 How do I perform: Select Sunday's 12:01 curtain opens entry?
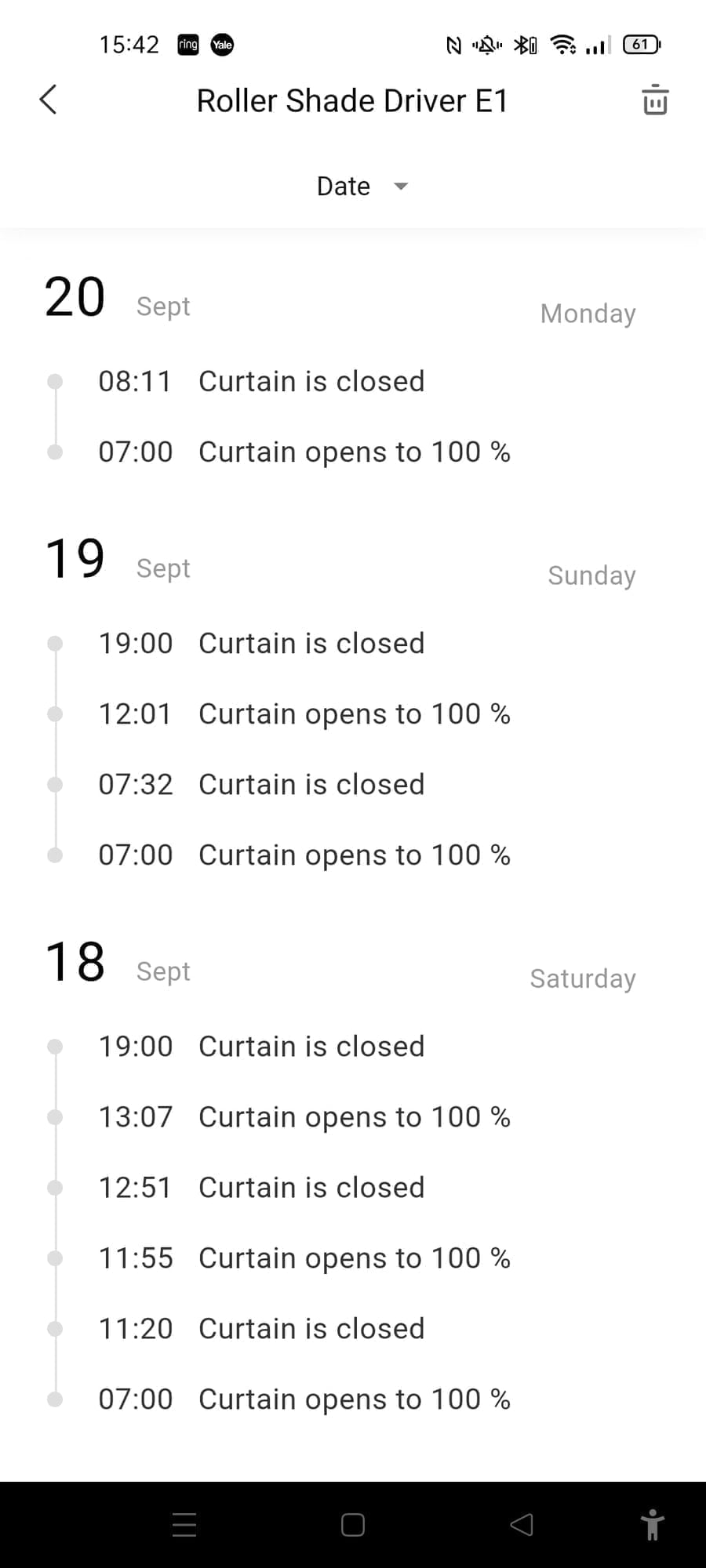[304, 714]
